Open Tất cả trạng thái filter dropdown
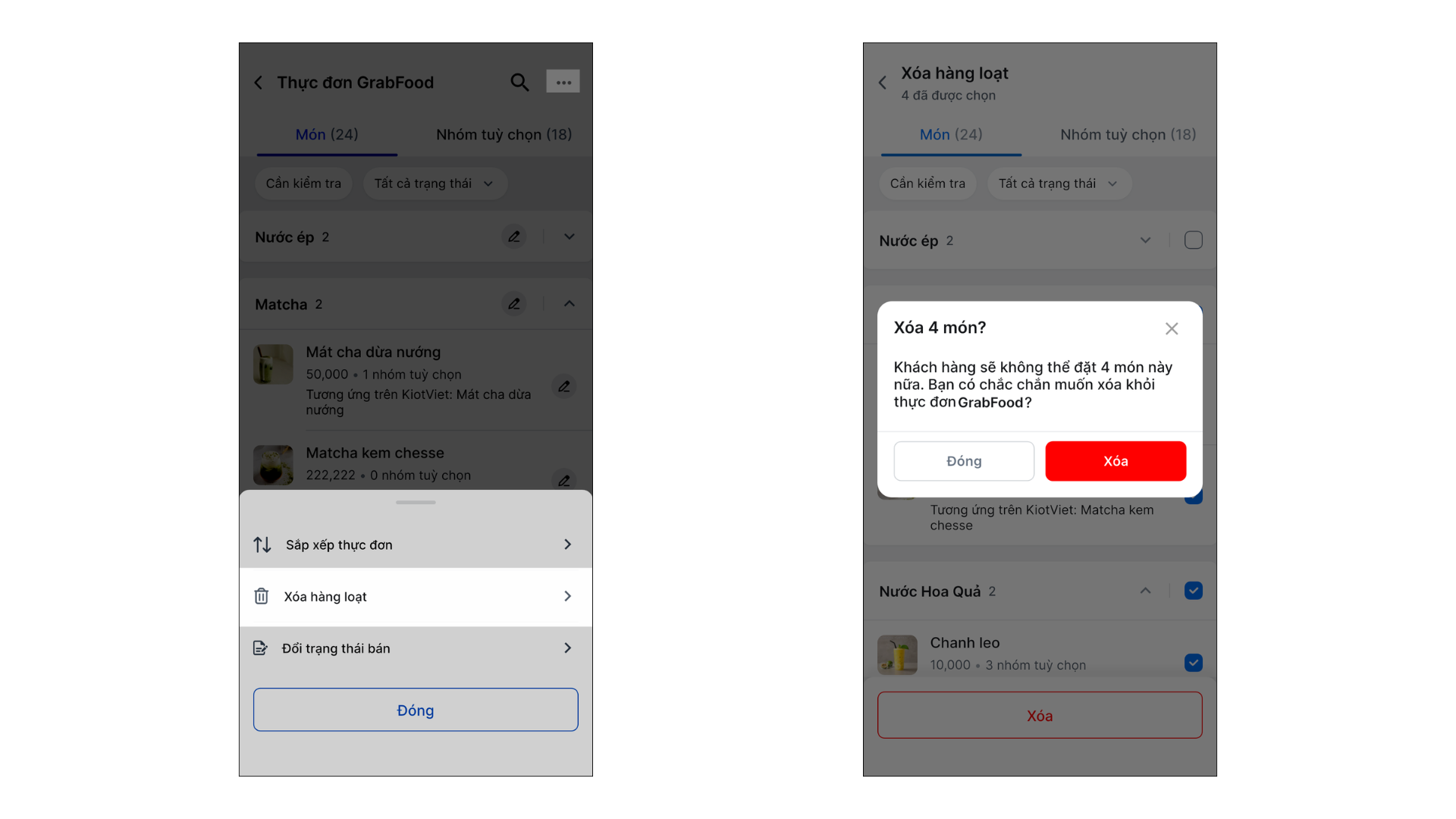Viewport: 1456px width, 819px height. click(x=435, y=184)
